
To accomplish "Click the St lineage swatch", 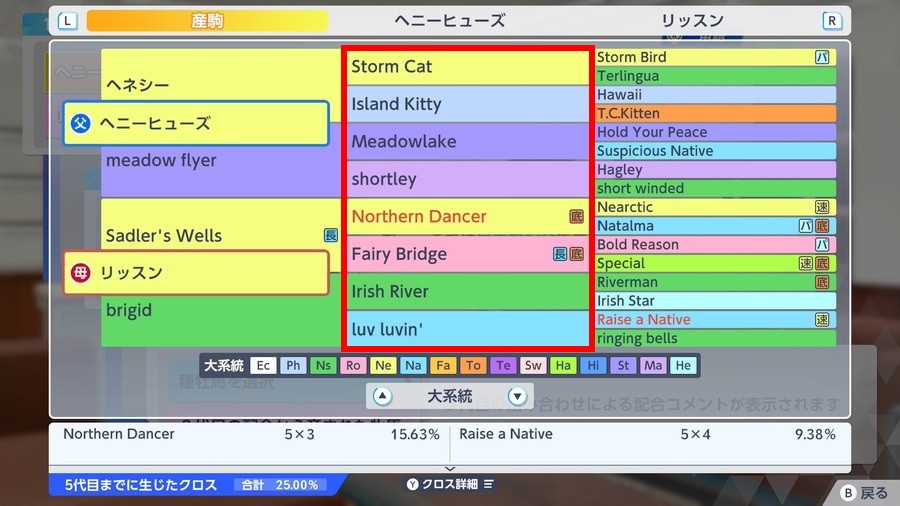I will coord(623,365).
